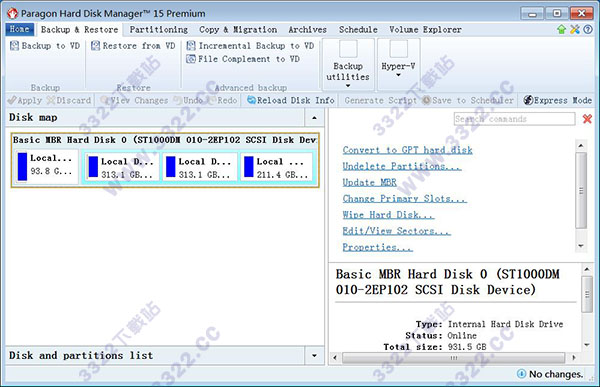This screenshot has height=387, width=600.
Task: Click the horizontal scrollbar thumb in info panel
Action: click(x=453, y=358)
